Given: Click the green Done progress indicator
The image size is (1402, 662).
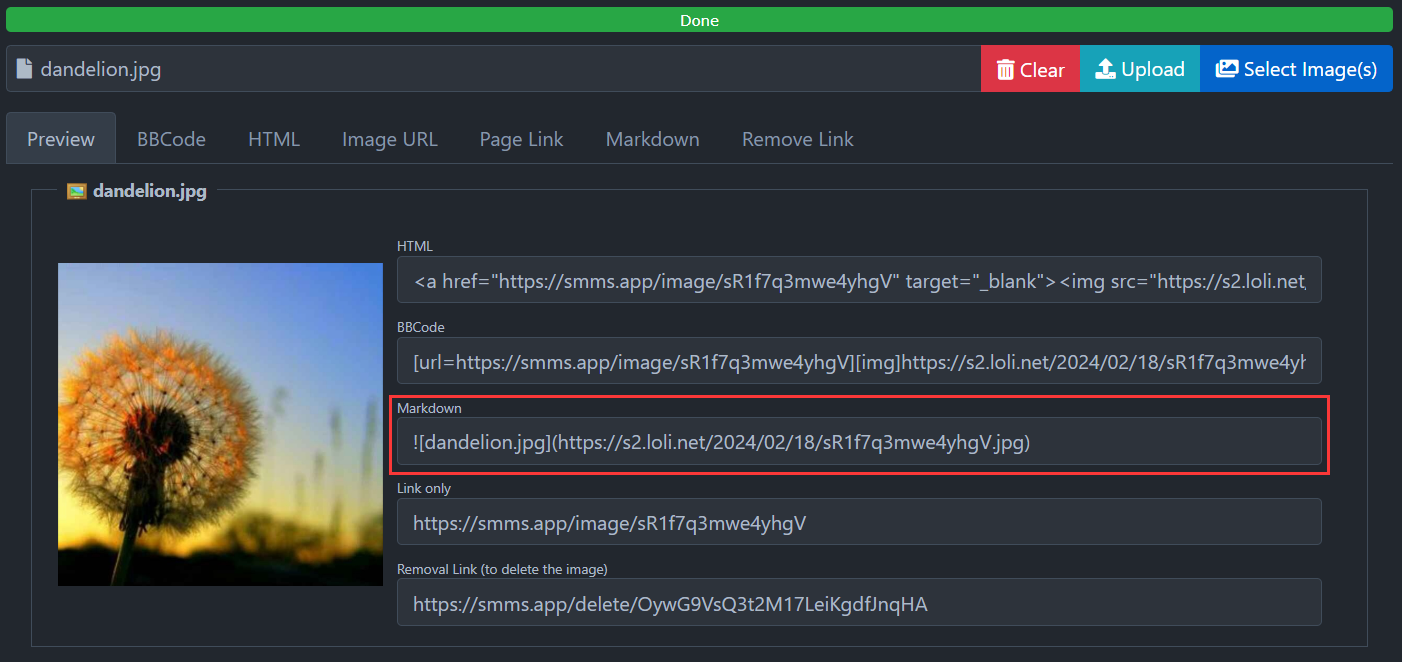Looking at the screenshot, I should click(700, 20).
